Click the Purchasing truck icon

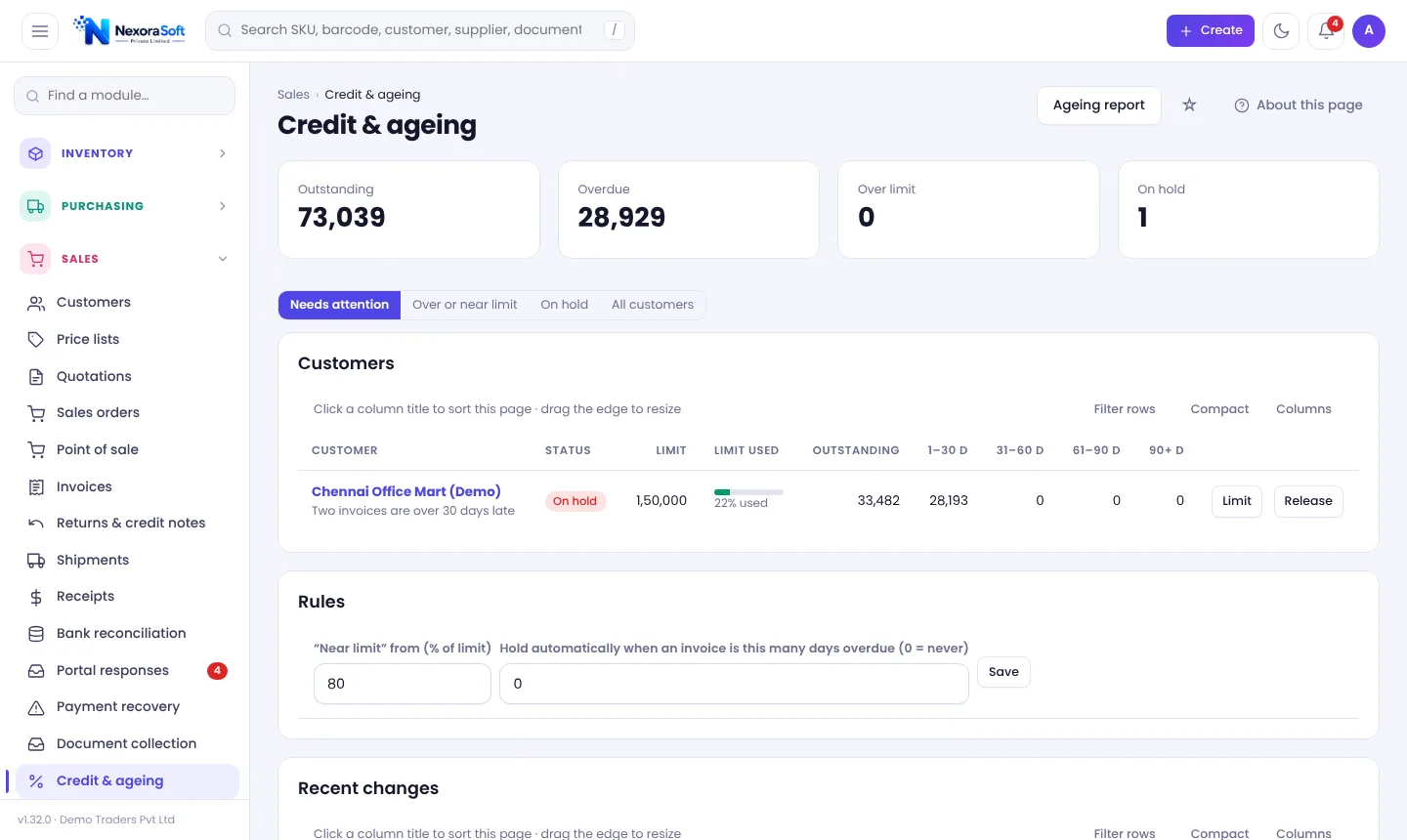click(35, 206)
